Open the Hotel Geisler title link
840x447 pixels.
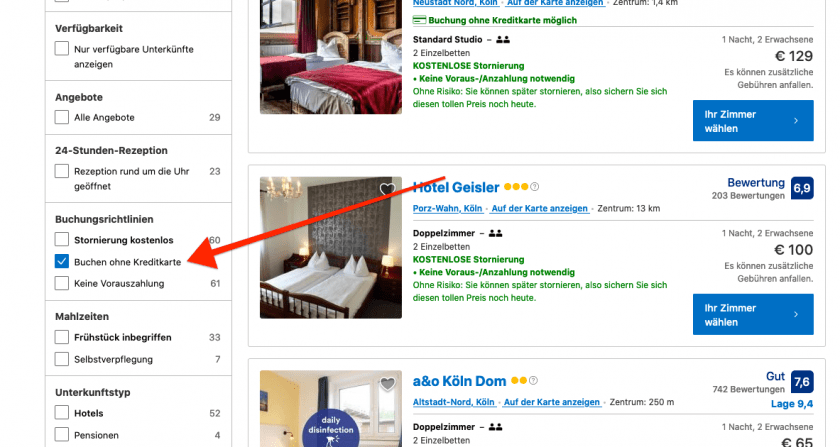(456, 188)
